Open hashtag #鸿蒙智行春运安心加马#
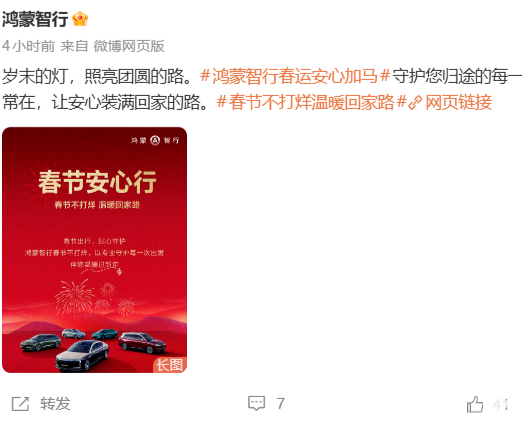 (295, 76)
